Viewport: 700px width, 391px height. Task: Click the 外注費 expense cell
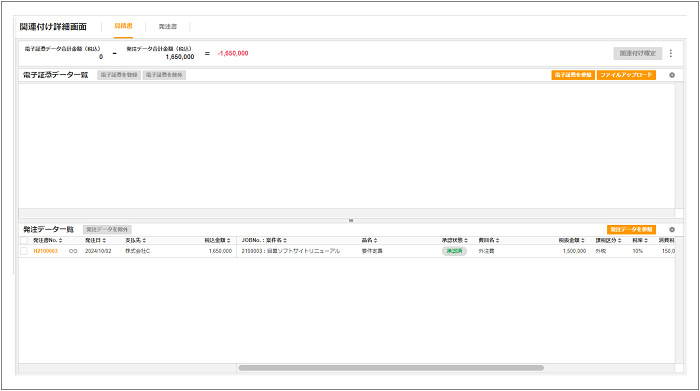pyautogui.click(x=486, y=251)
